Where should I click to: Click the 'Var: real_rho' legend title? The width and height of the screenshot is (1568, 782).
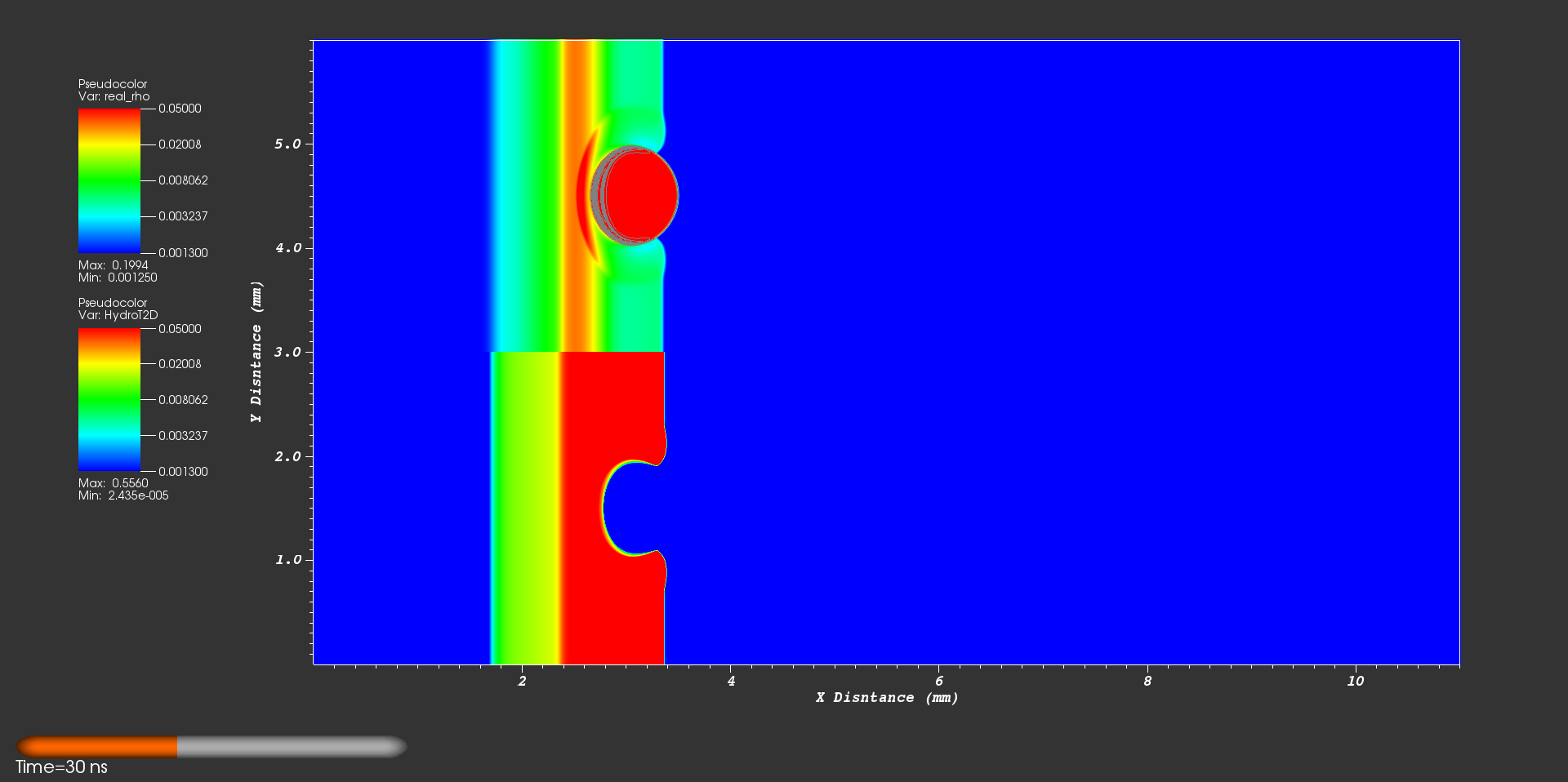tap(114, 96)
